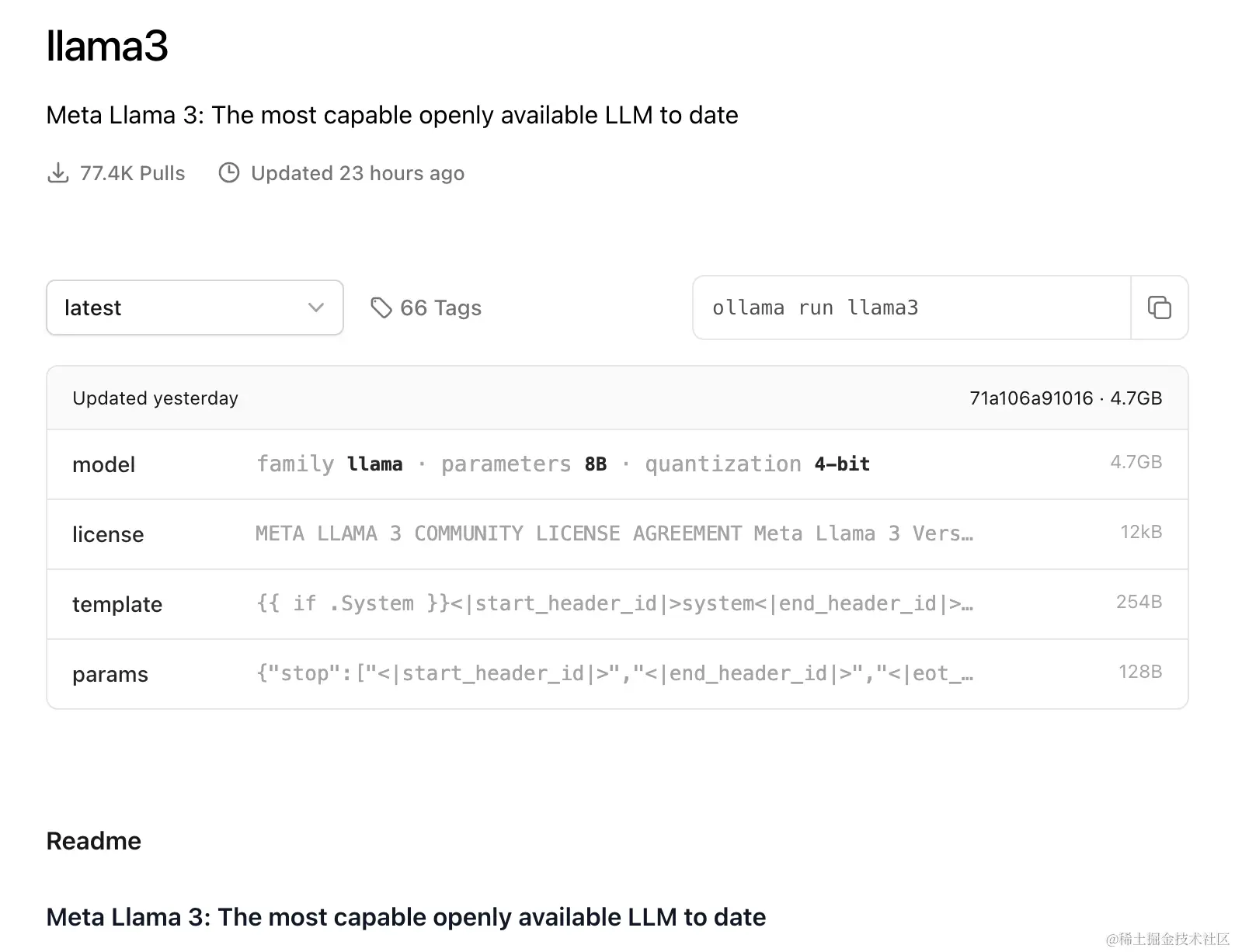
Task: Click the llama3 page title
Action: pyautogui.click(x=107, y=46)
